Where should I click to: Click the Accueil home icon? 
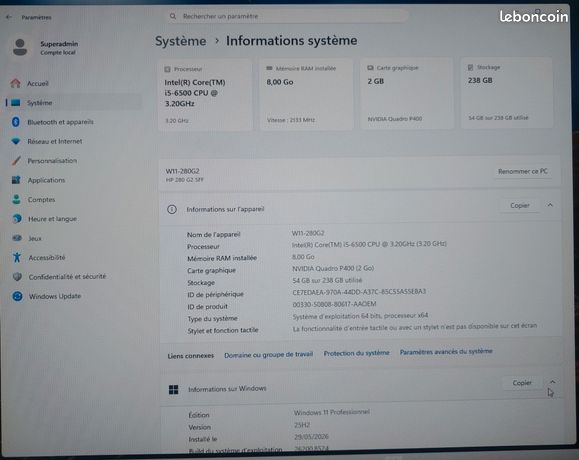(x=16, y=83)
